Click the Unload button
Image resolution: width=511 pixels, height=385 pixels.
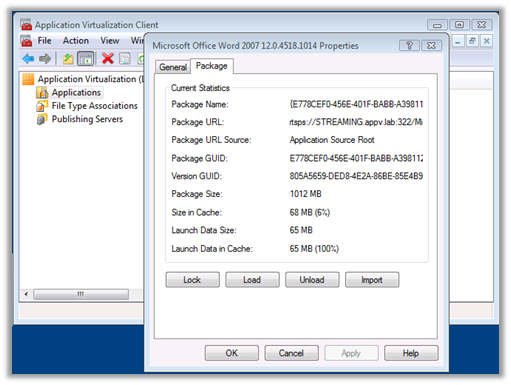point(312,280)
